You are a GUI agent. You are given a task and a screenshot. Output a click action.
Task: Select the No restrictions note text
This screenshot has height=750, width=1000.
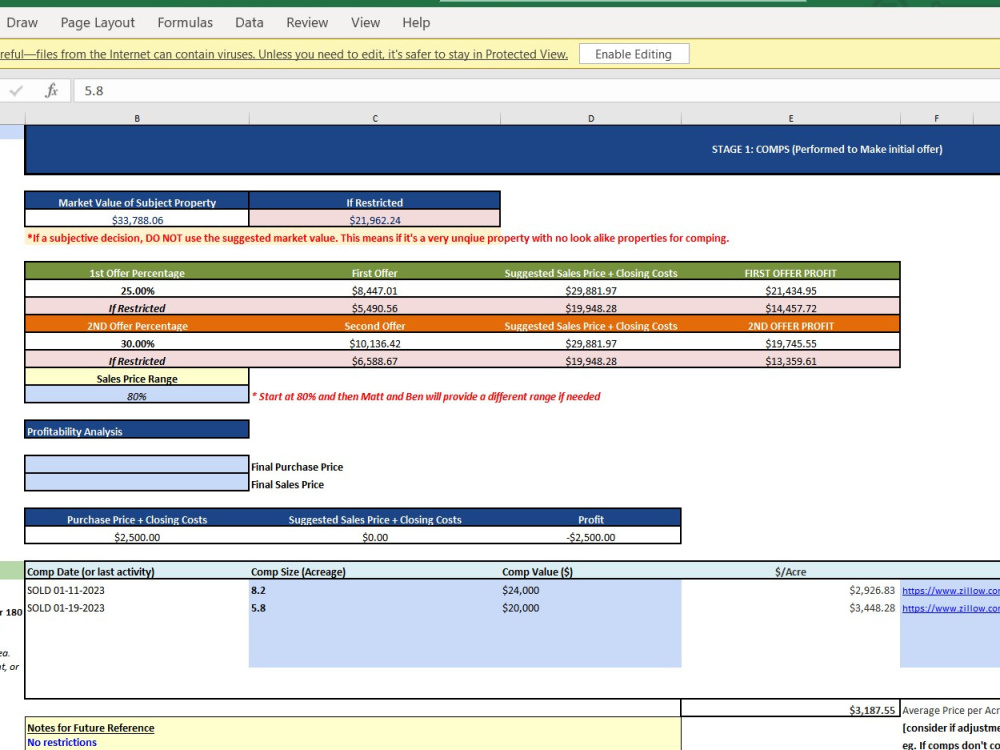coord(62,742)
